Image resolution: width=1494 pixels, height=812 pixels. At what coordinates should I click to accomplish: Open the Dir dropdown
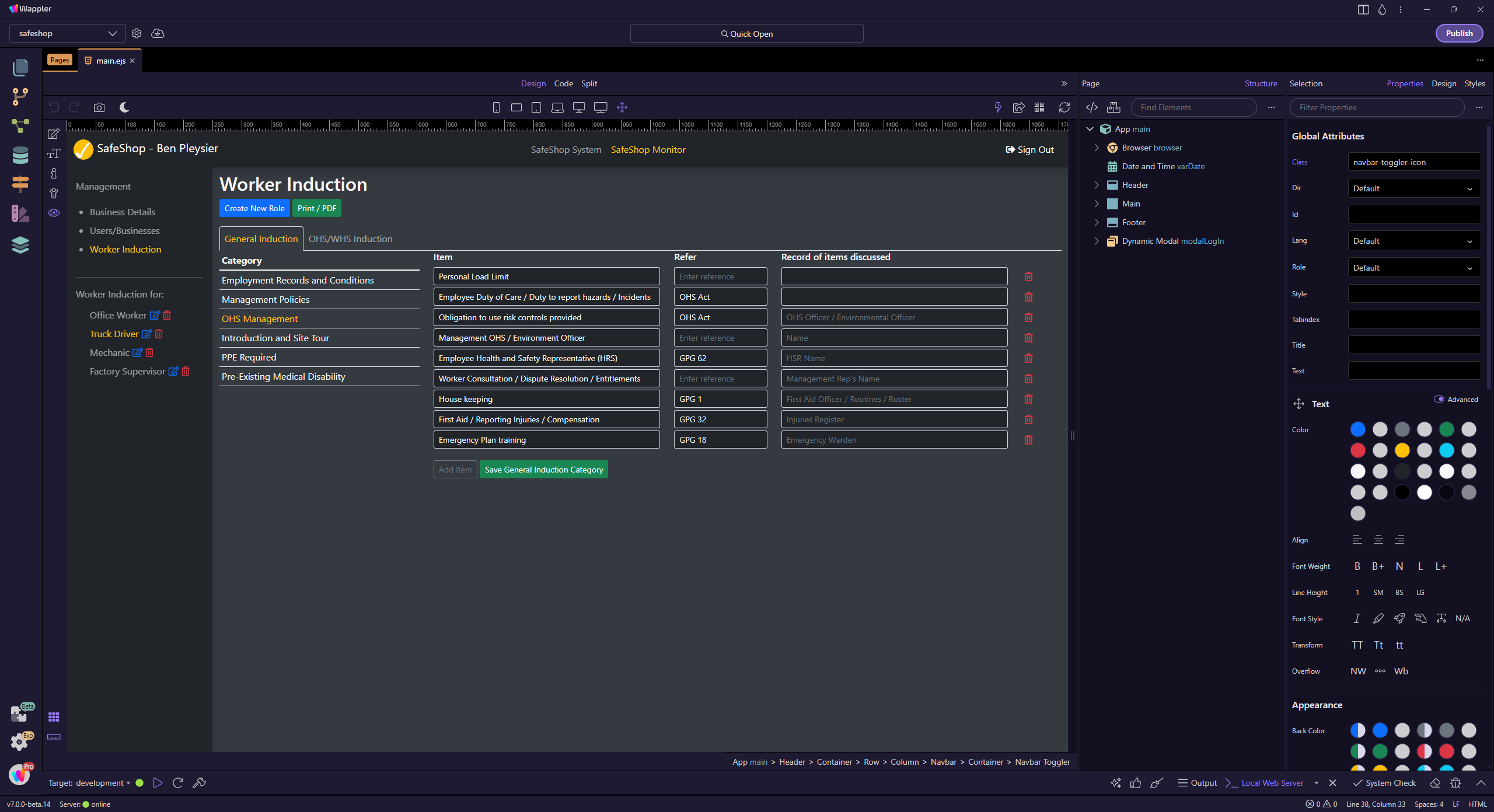1413,188
